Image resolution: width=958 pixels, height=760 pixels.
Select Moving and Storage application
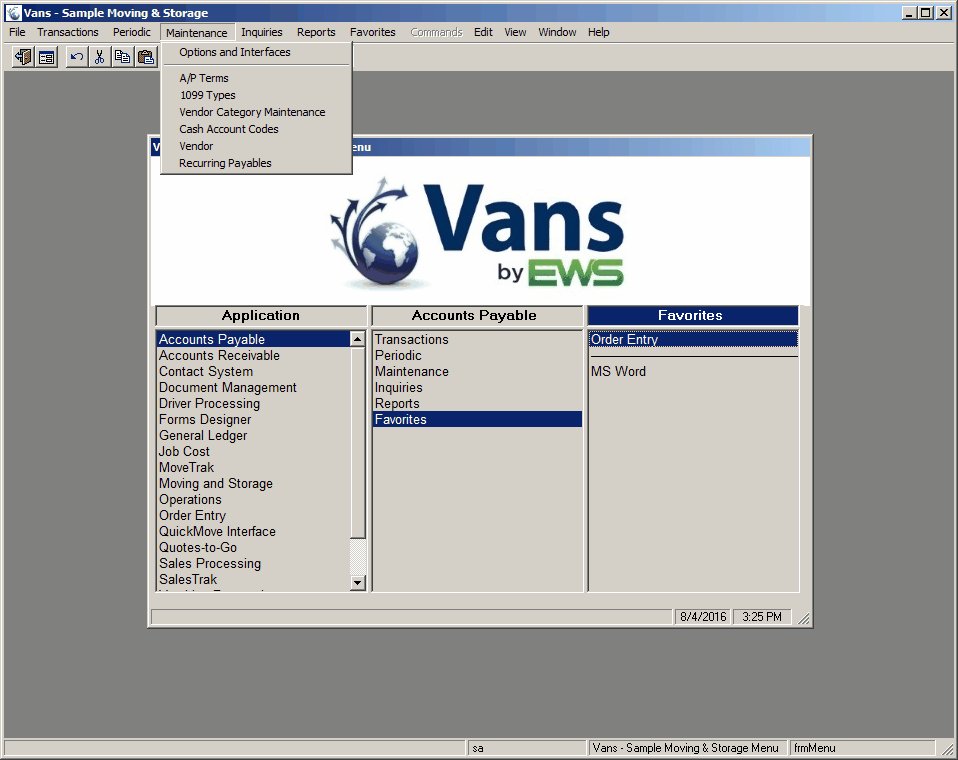254,483
